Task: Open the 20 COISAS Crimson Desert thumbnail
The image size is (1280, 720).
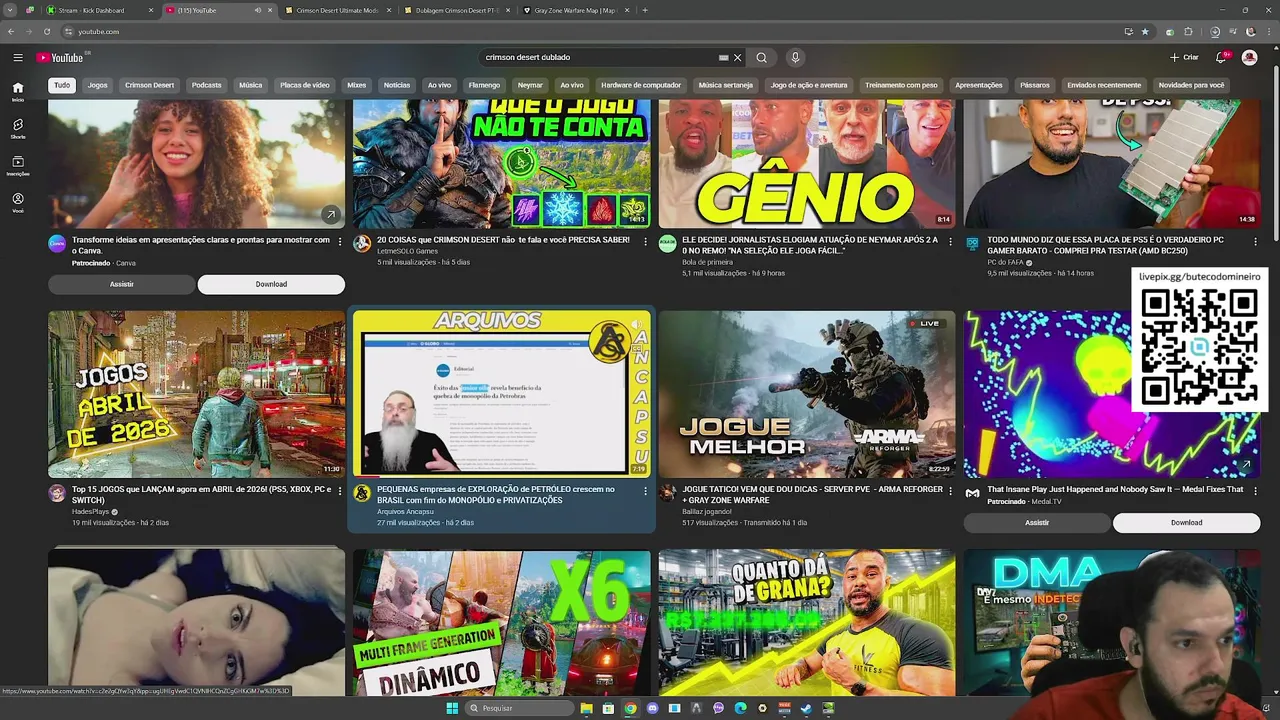Action: point(501,163)
